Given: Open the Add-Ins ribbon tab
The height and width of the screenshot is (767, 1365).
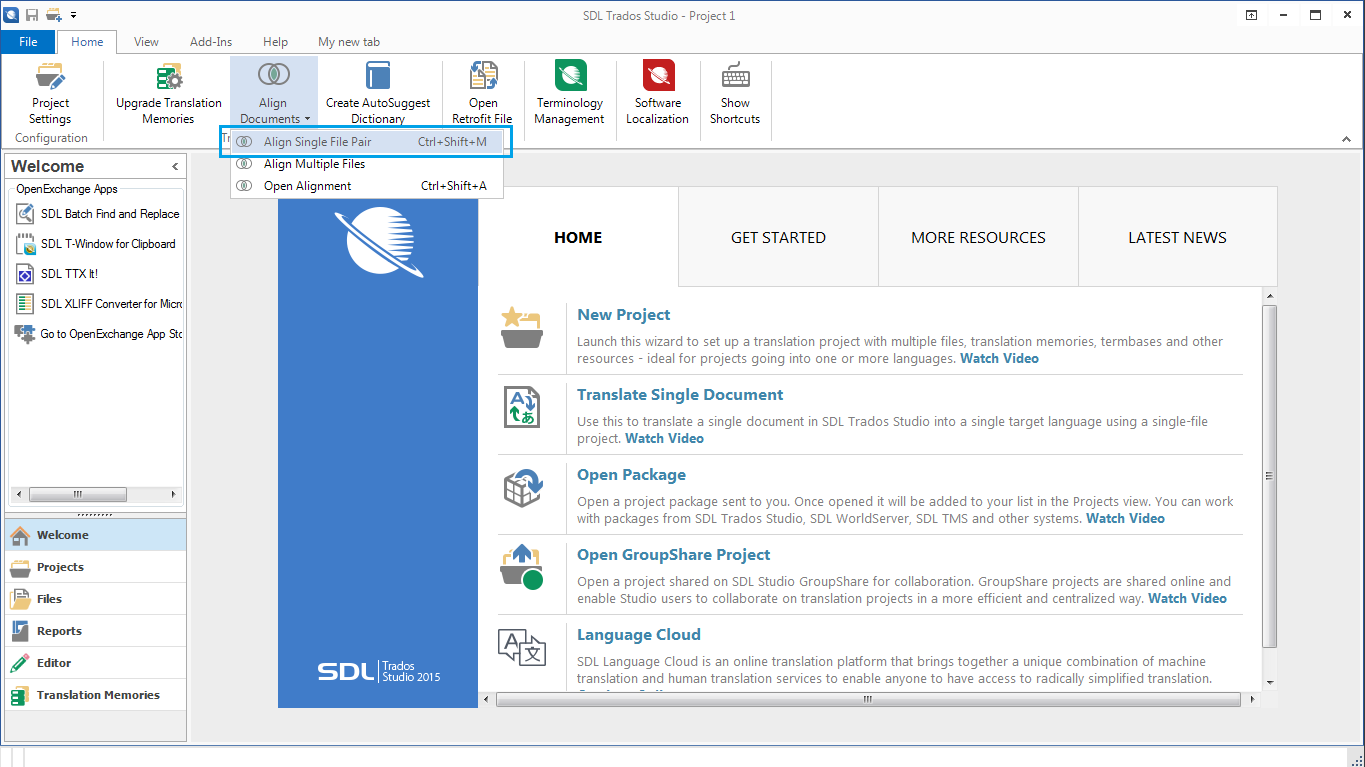Looking at the screenshot, I should (x=211, y=42).
